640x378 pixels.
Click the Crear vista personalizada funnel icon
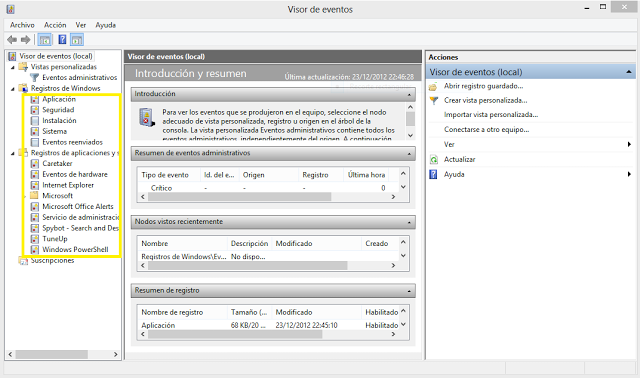tap(433, 100)
